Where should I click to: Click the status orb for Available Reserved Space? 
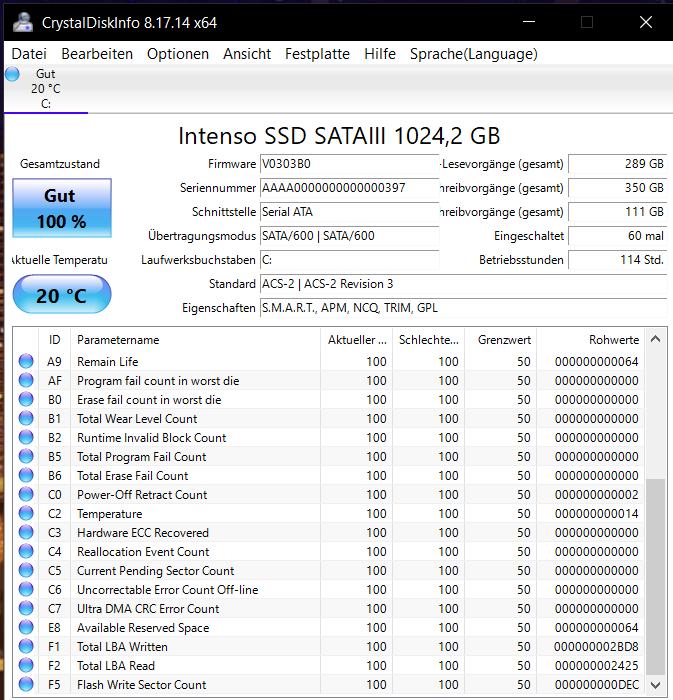(26, 628)
